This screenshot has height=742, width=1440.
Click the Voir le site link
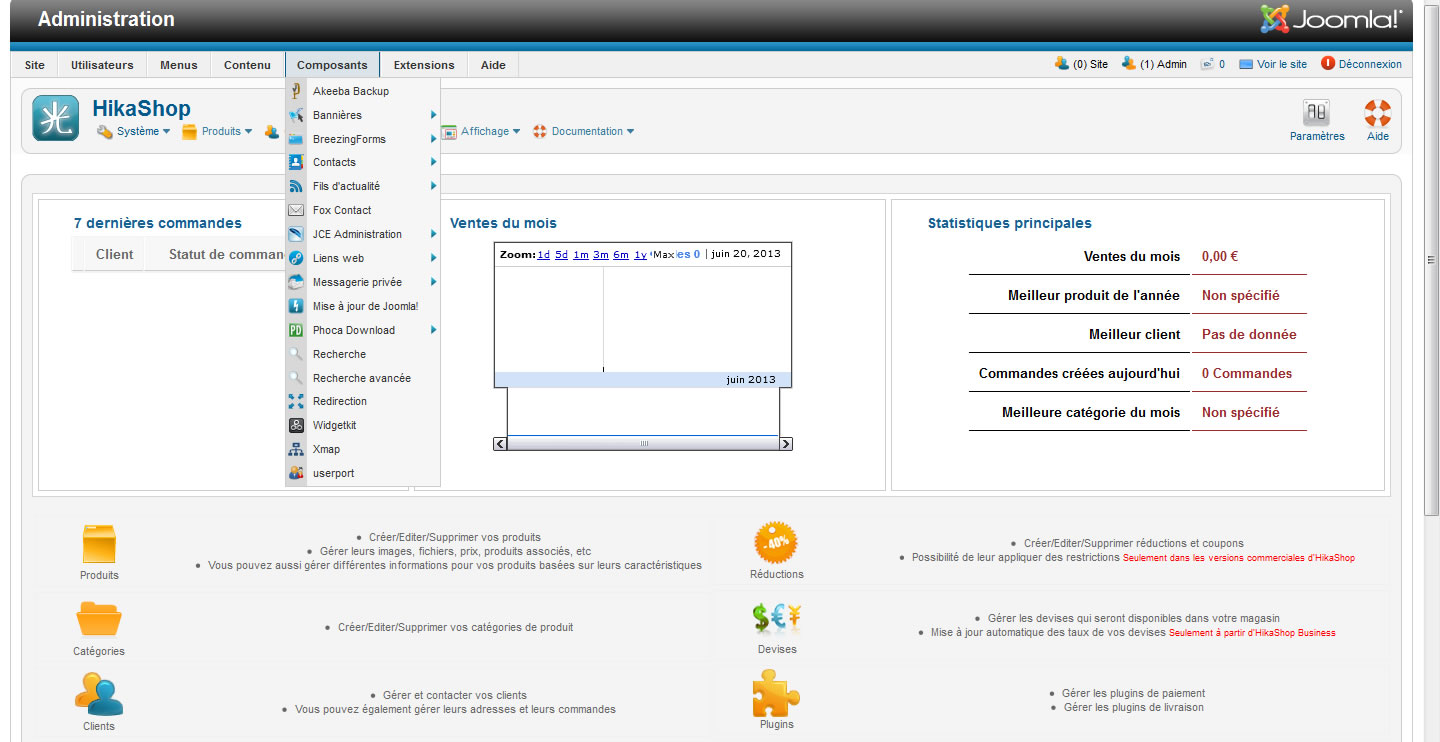point(1281,64)
